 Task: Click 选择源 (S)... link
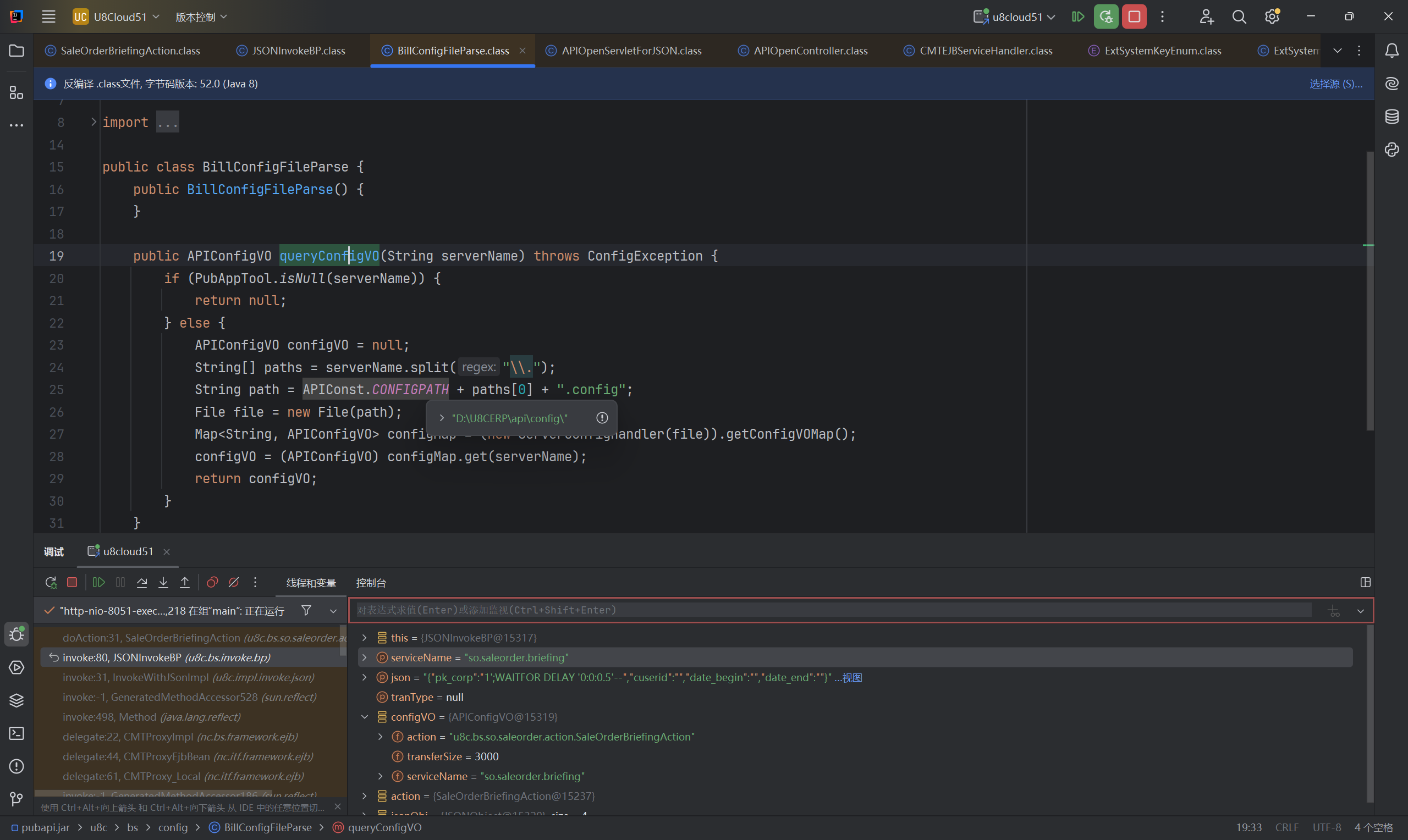pyautogui.click(x=1335, y=84)
